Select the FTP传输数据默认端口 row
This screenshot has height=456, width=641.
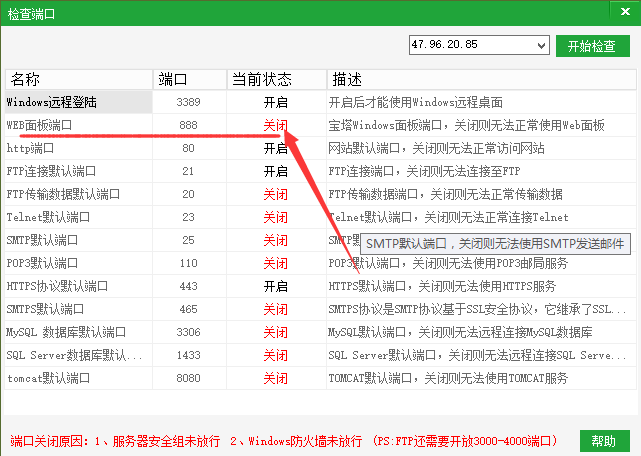(x=320, y=194)
